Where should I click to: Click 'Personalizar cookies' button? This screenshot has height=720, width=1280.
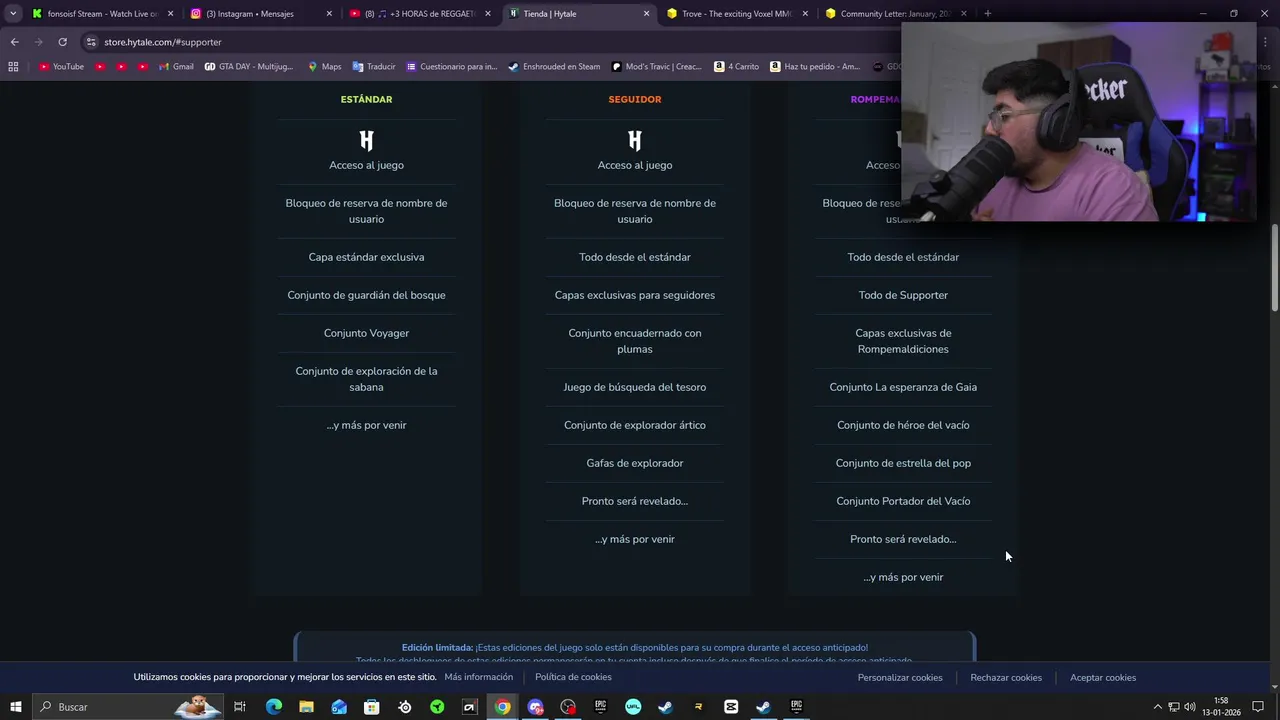click(x=900, y=677)
